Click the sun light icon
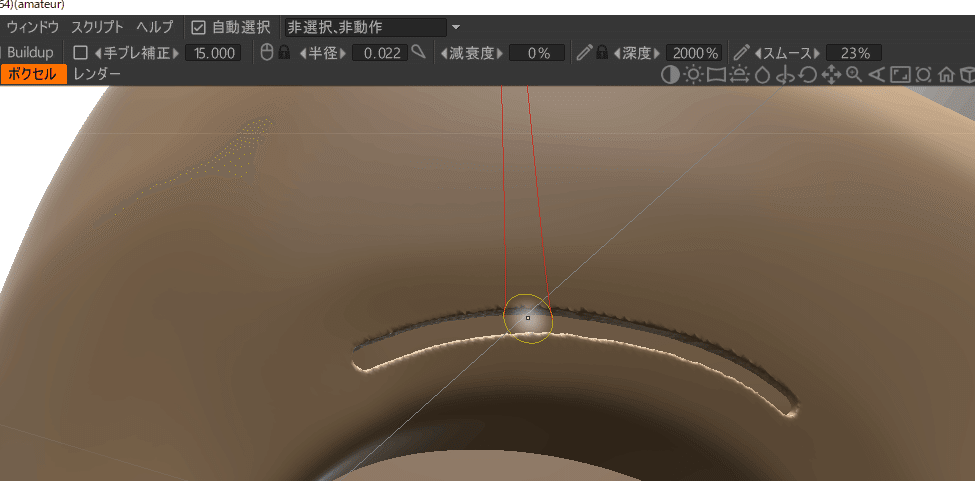Image resolution: width=975 pixels, height=481 pixels. point(693,75)
